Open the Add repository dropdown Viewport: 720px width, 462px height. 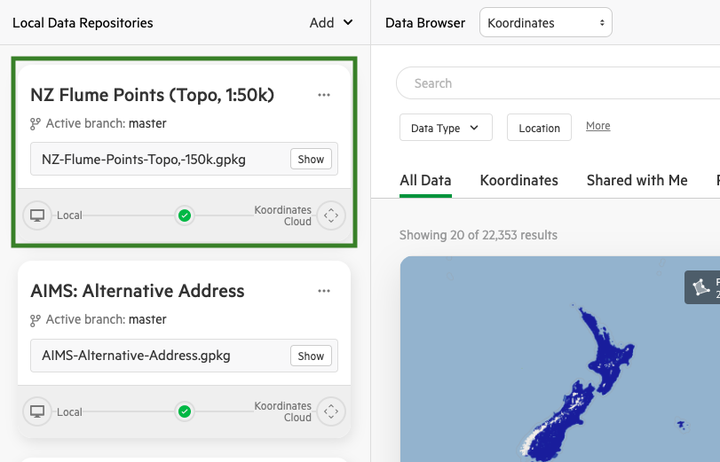point(331,23)
